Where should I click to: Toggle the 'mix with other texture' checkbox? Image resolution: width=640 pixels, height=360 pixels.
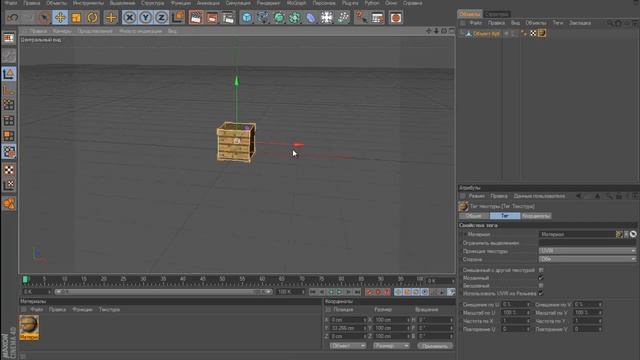pos(541,270)
